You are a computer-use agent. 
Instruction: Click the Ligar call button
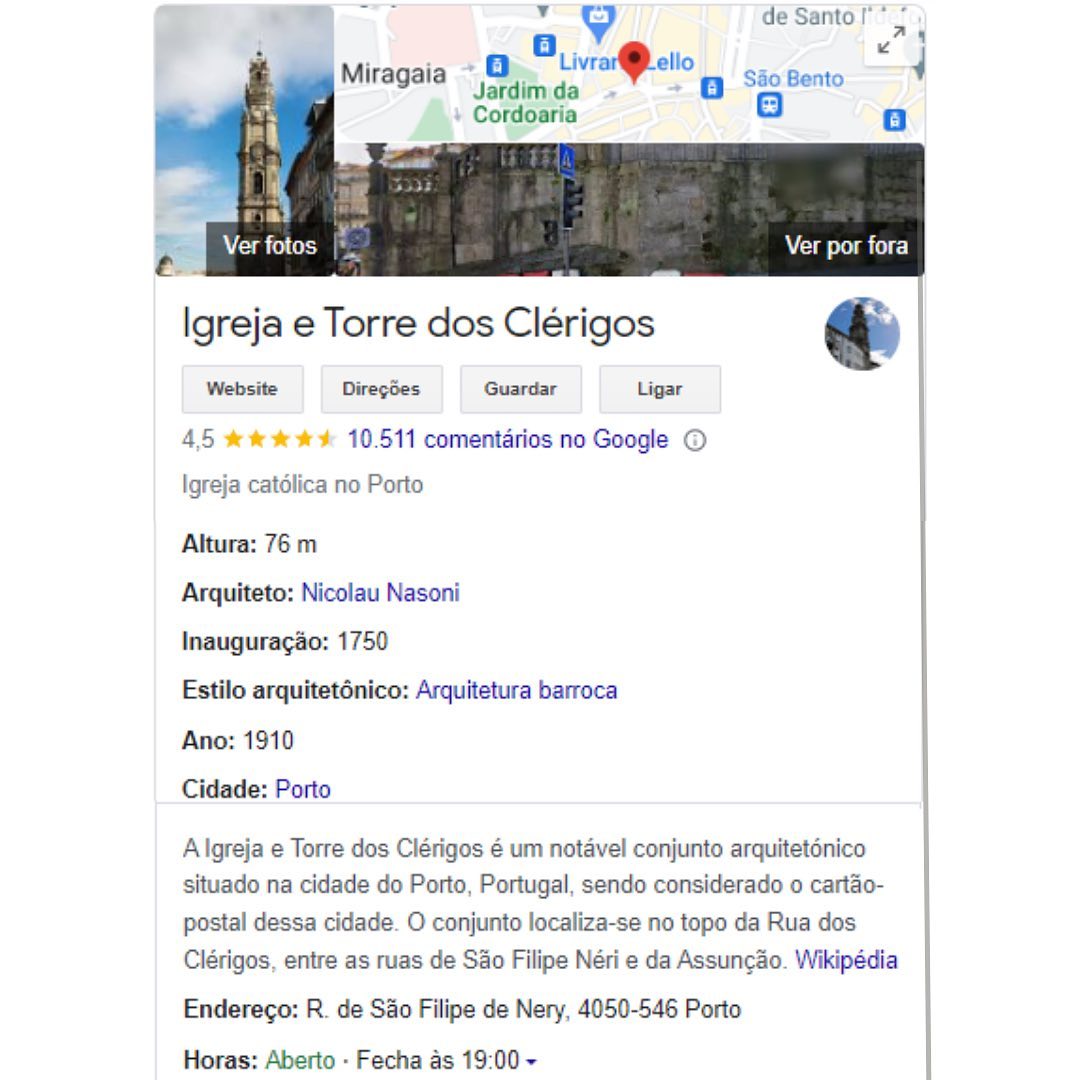click(660, 389)
